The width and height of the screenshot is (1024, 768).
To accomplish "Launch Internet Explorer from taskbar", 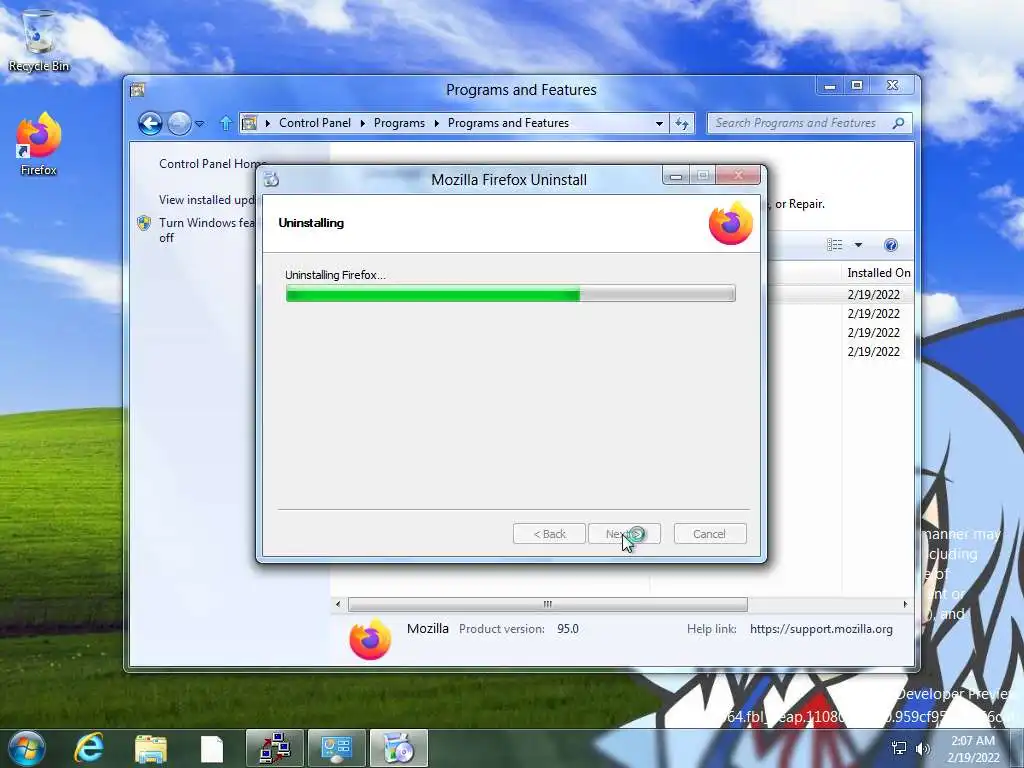I will pos(89,748).
